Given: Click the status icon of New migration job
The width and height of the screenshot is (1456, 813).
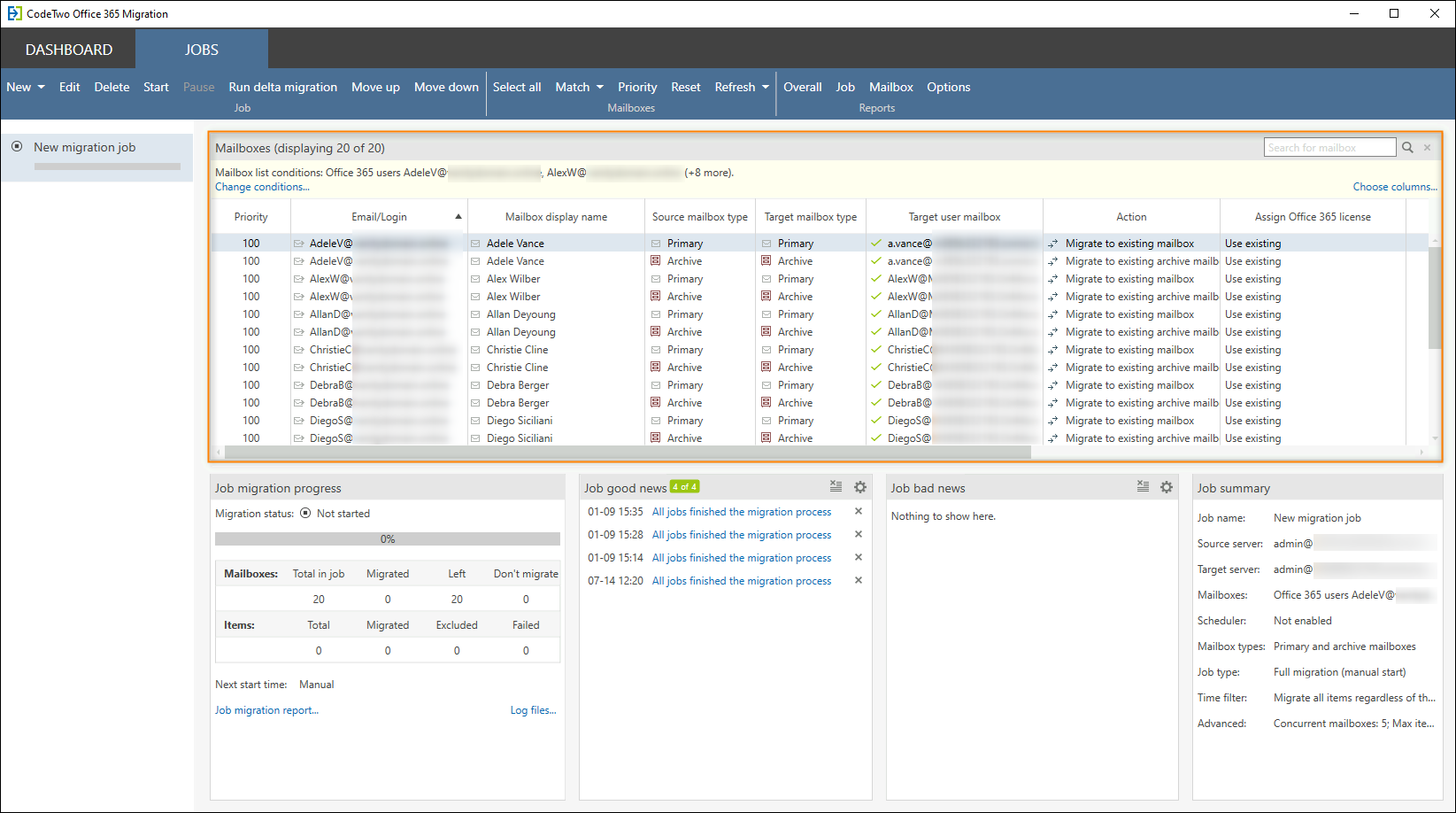Looking at the screenshot, I should (x=17, y=146).
